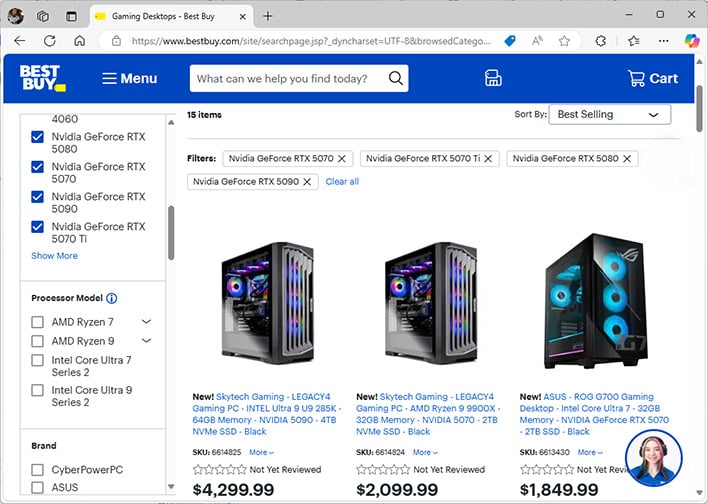The width and height of the screenshot is (708, 504).
Task: Show More graphics card options
Action: (54, 256)
